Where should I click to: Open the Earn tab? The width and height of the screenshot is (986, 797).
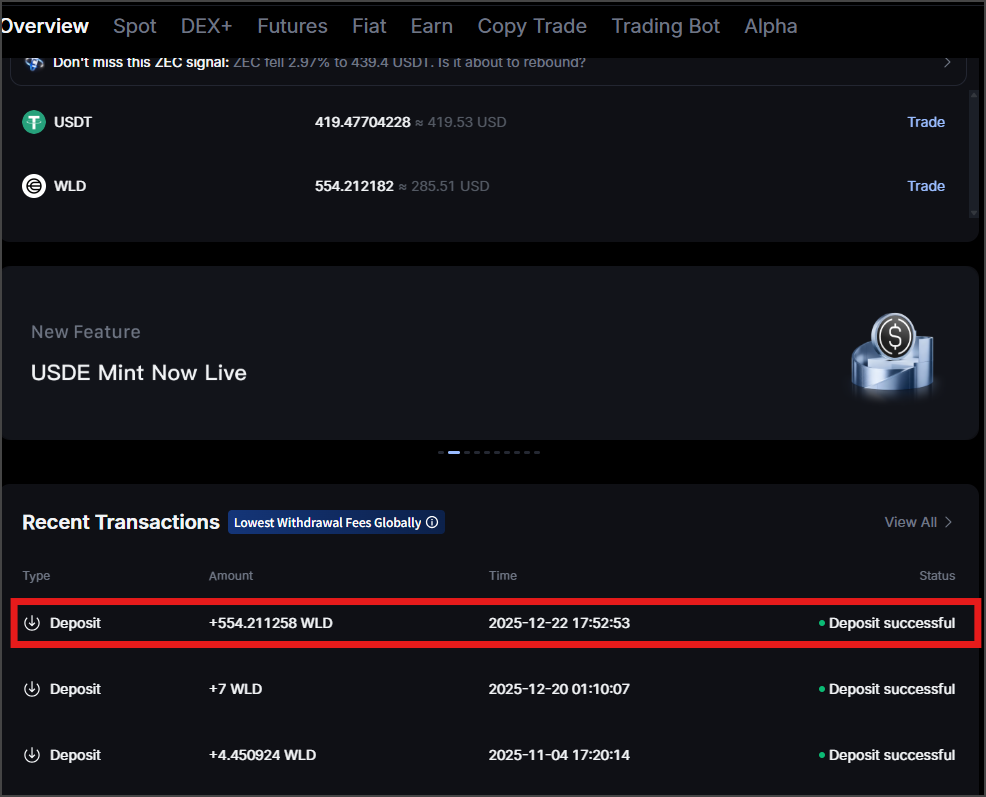coord(431,26)
